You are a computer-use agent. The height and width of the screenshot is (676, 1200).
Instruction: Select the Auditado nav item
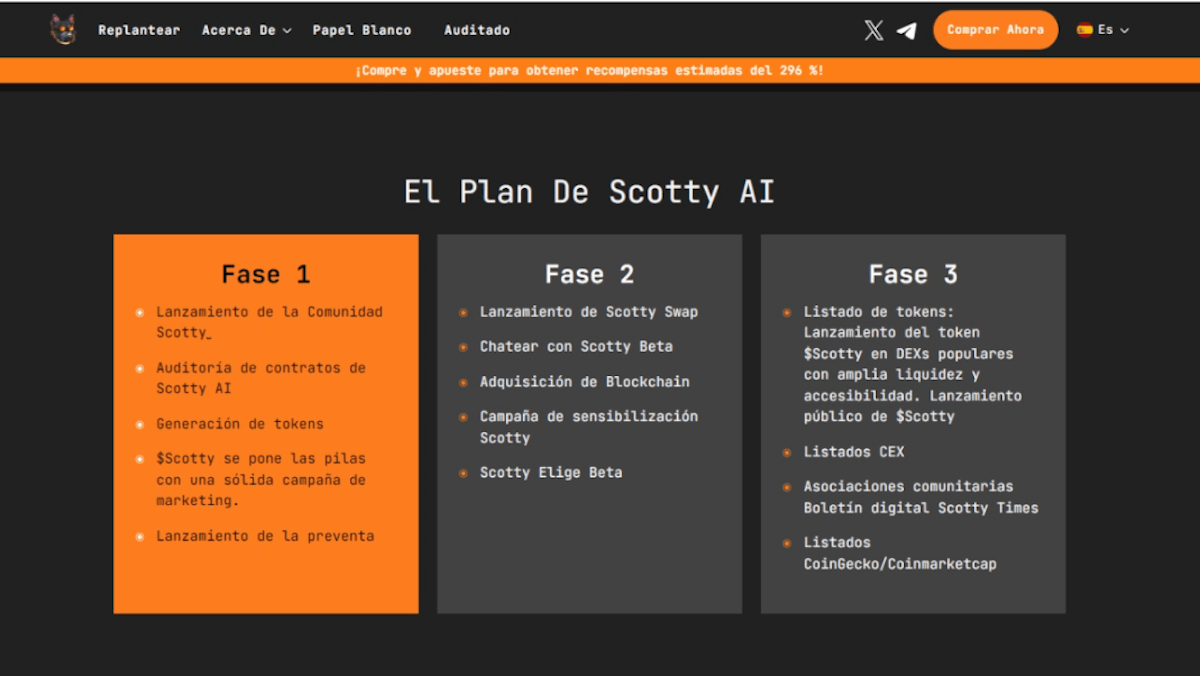477,30
